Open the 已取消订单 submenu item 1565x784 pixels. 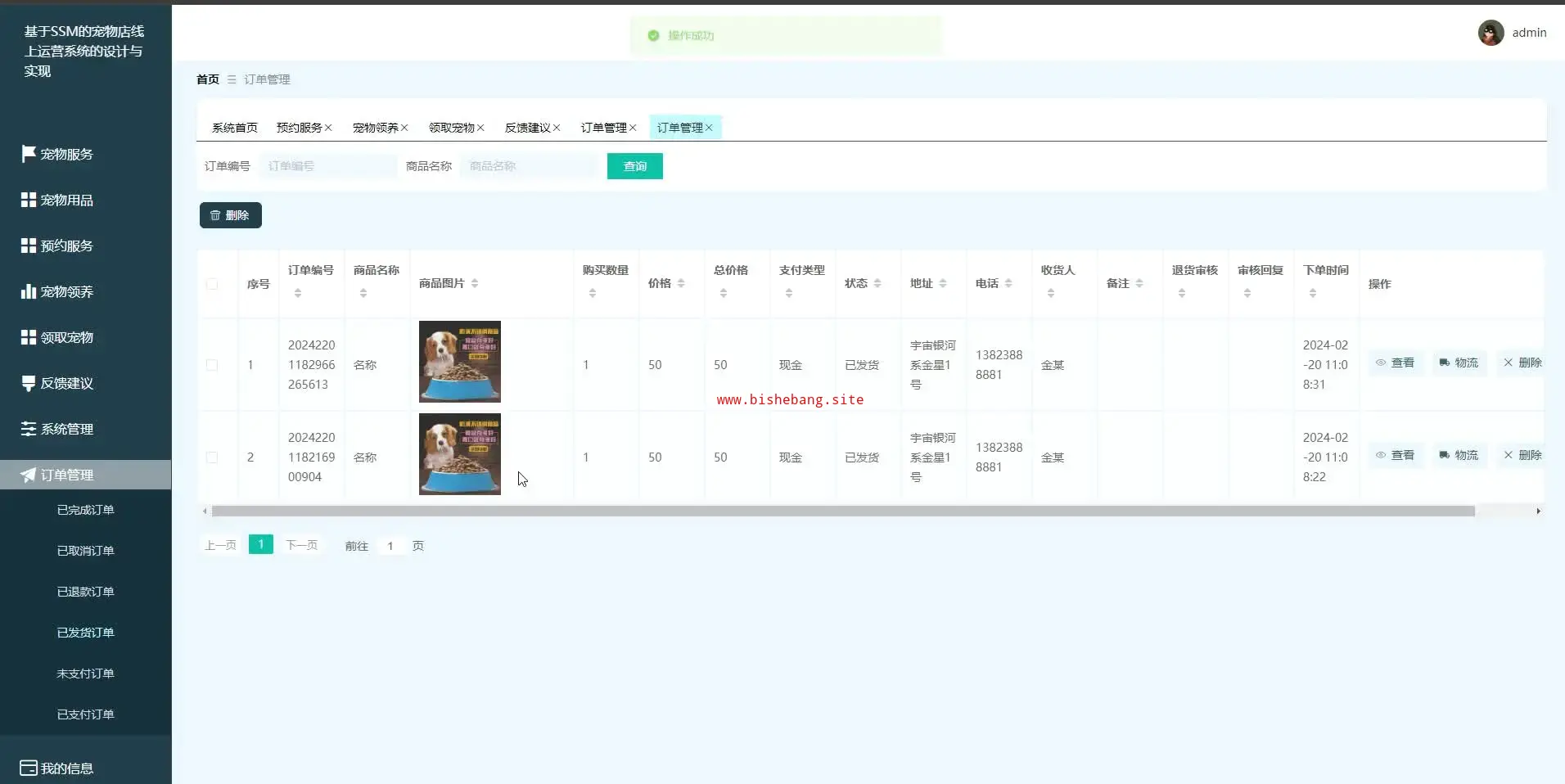coord(86,551)
